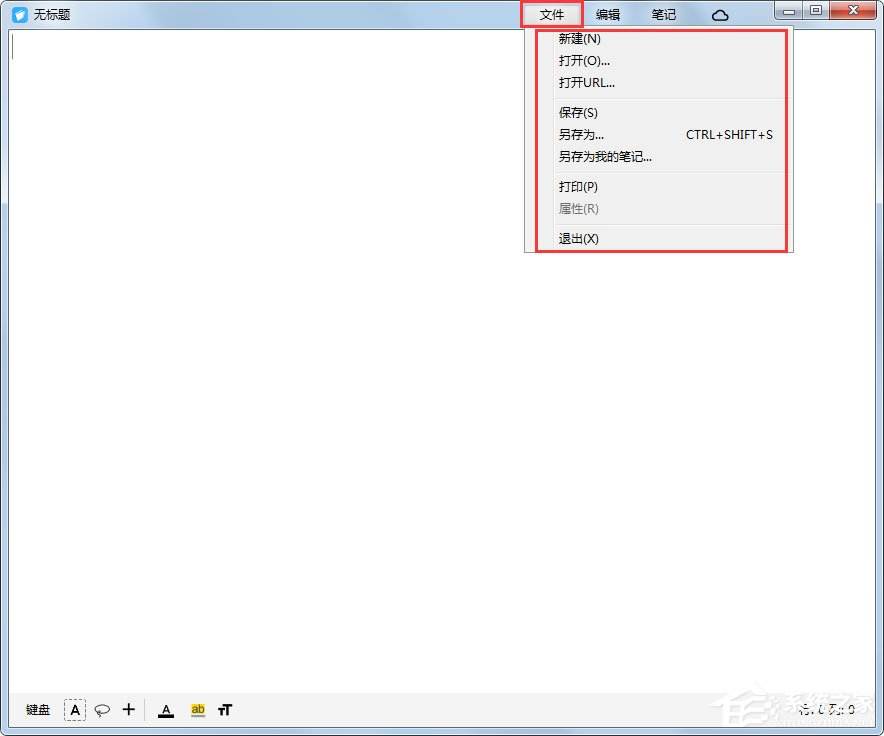
Task: Click the yellow text highlight icon
Action: coord(198,710)
